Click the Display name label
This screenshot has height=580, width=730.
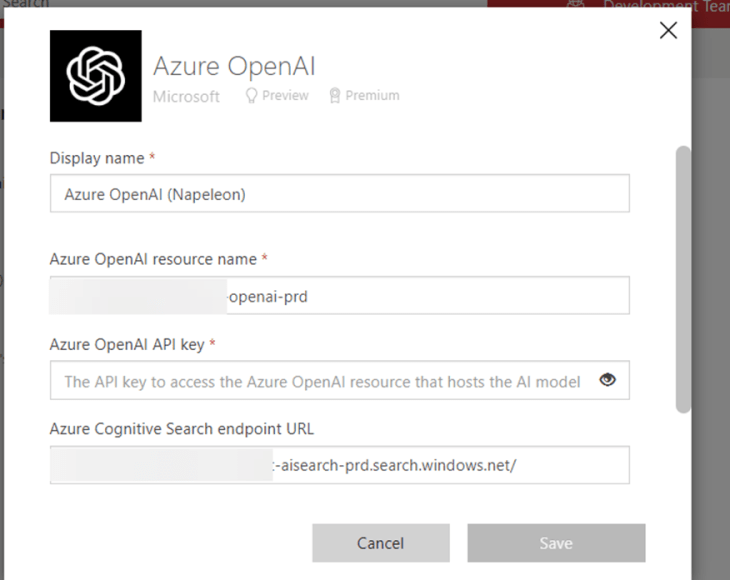point(97,158)
